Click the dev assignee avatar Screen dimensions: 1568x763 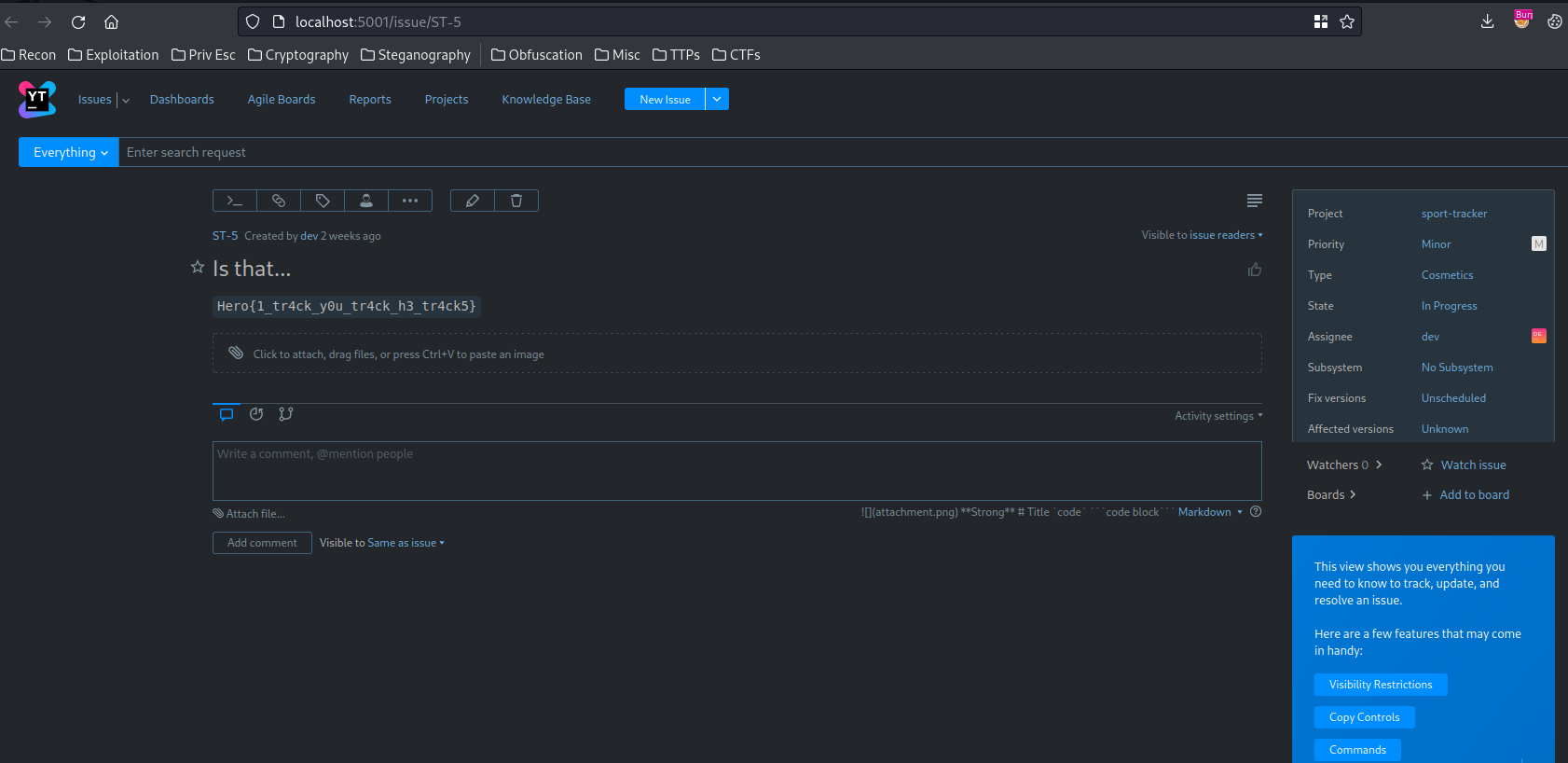[x=1539, y=336]
